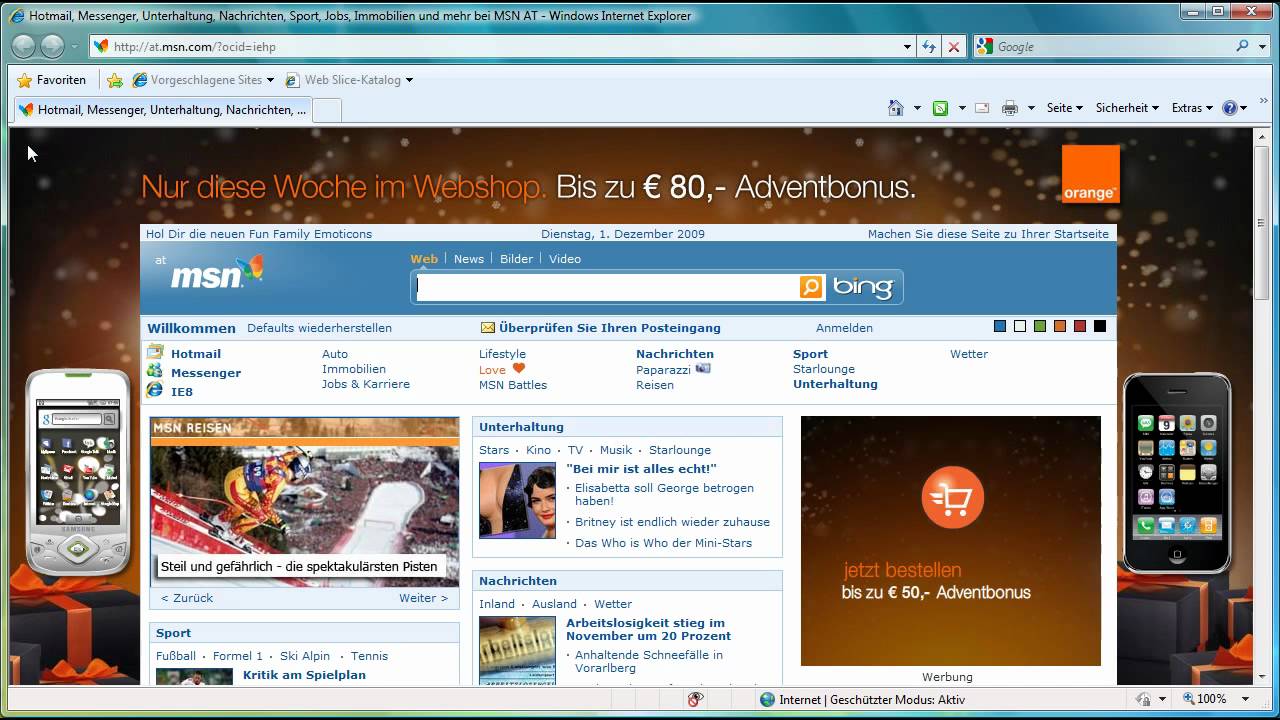Stop loading with the red X icon
The image size is (1280, 720).
(x=954, y=46)
